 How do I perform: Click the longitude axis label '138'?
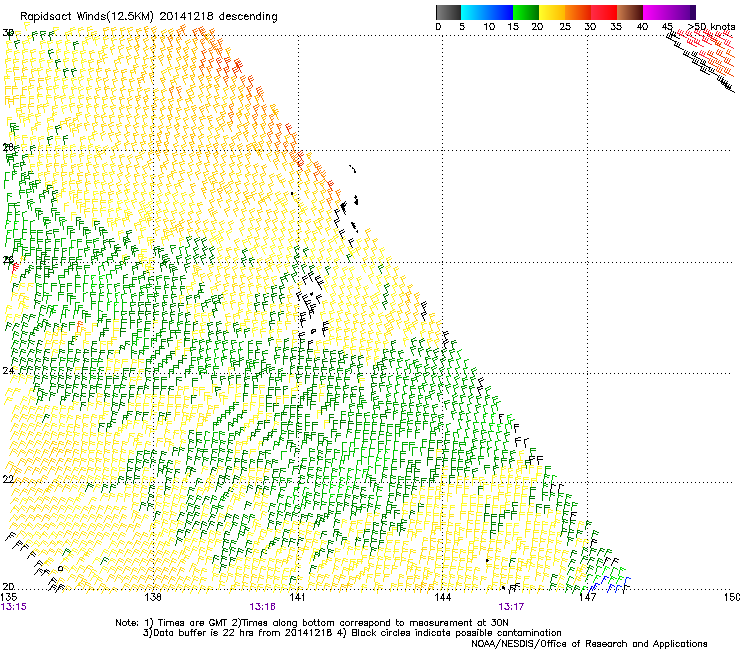click(x=153, y=597)
